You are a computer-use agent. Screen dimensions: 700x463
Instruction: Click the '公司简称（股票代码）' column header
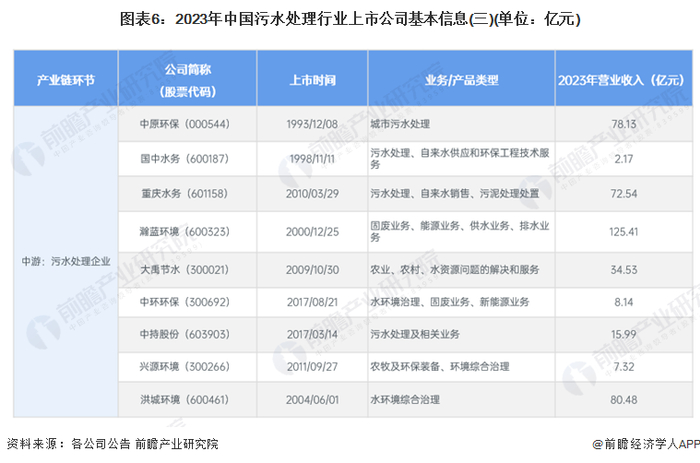[188, 80]
